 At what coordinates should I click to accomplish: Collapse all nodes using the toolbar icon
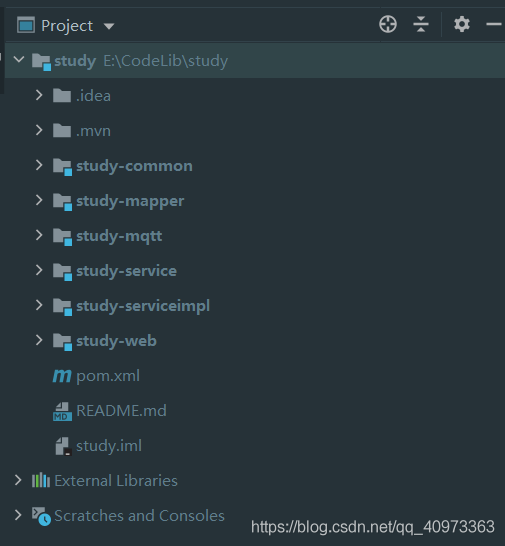tap(421, 24)
